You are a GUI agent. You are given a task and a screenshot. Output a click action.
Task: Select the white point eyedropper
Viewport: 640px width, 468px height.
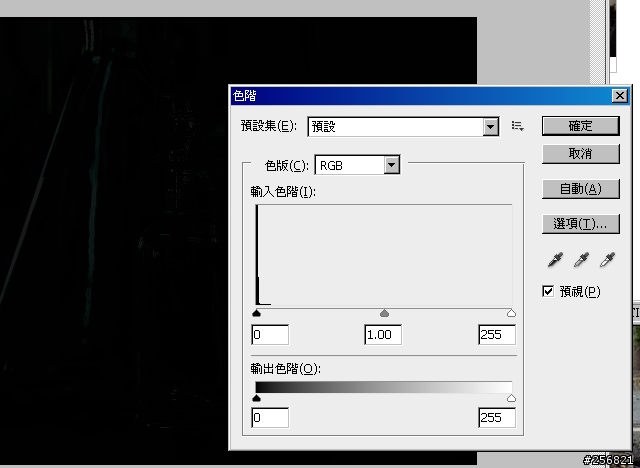[607, 260]
